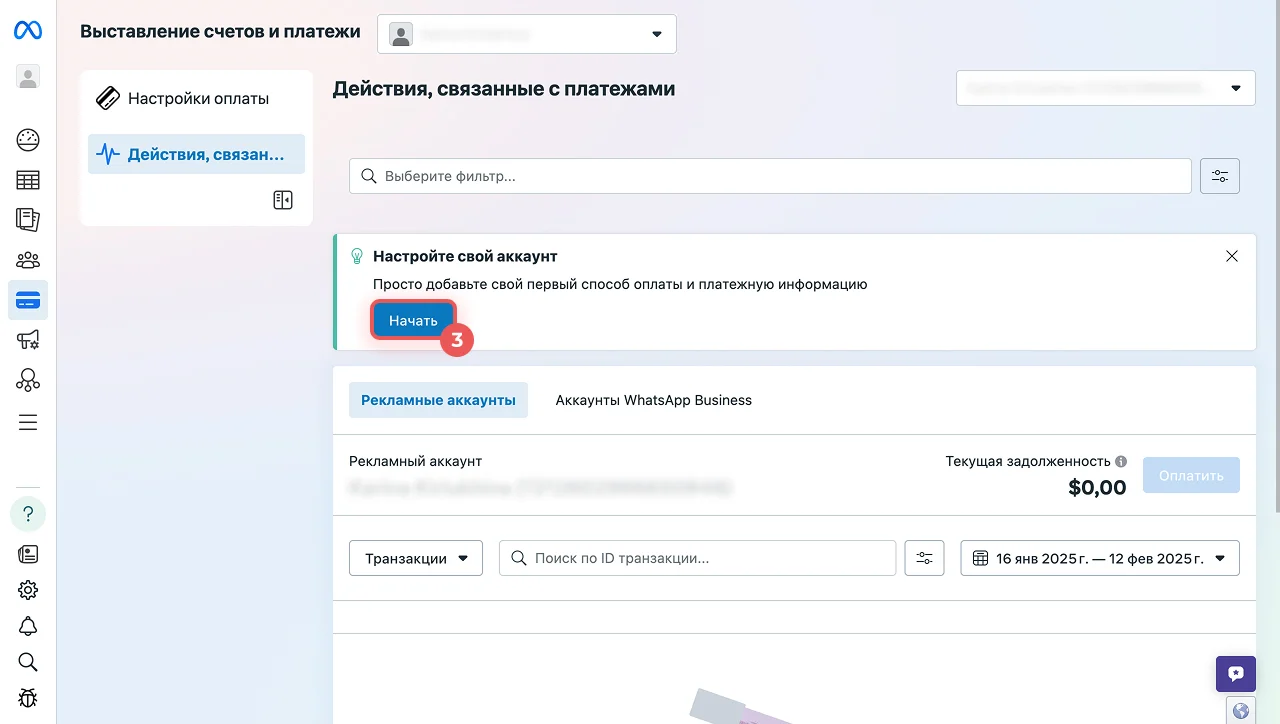Open the audiences people icon in sidebar
This screenshot has height=724, width=1280.
click(x=28, y=260)
